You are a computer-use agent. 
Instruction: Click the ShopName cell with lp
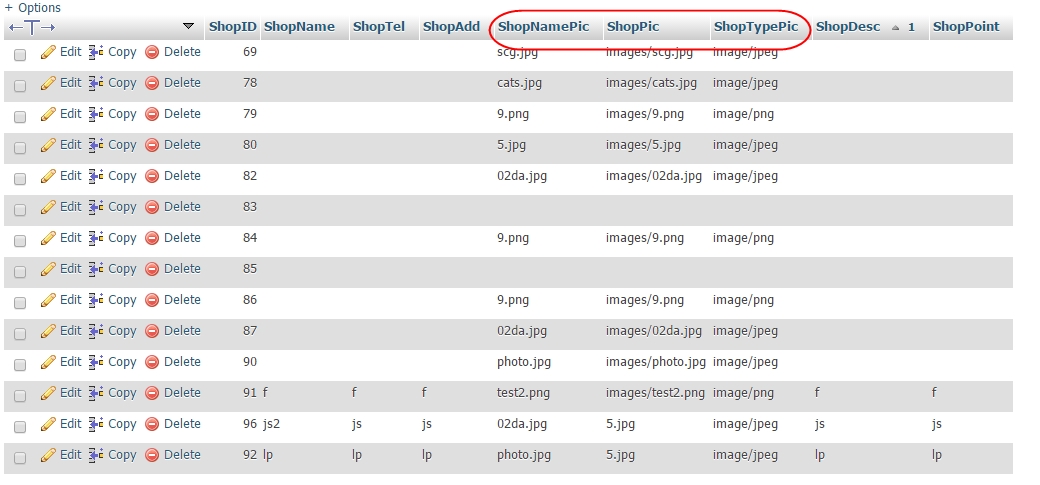point(268,455)
